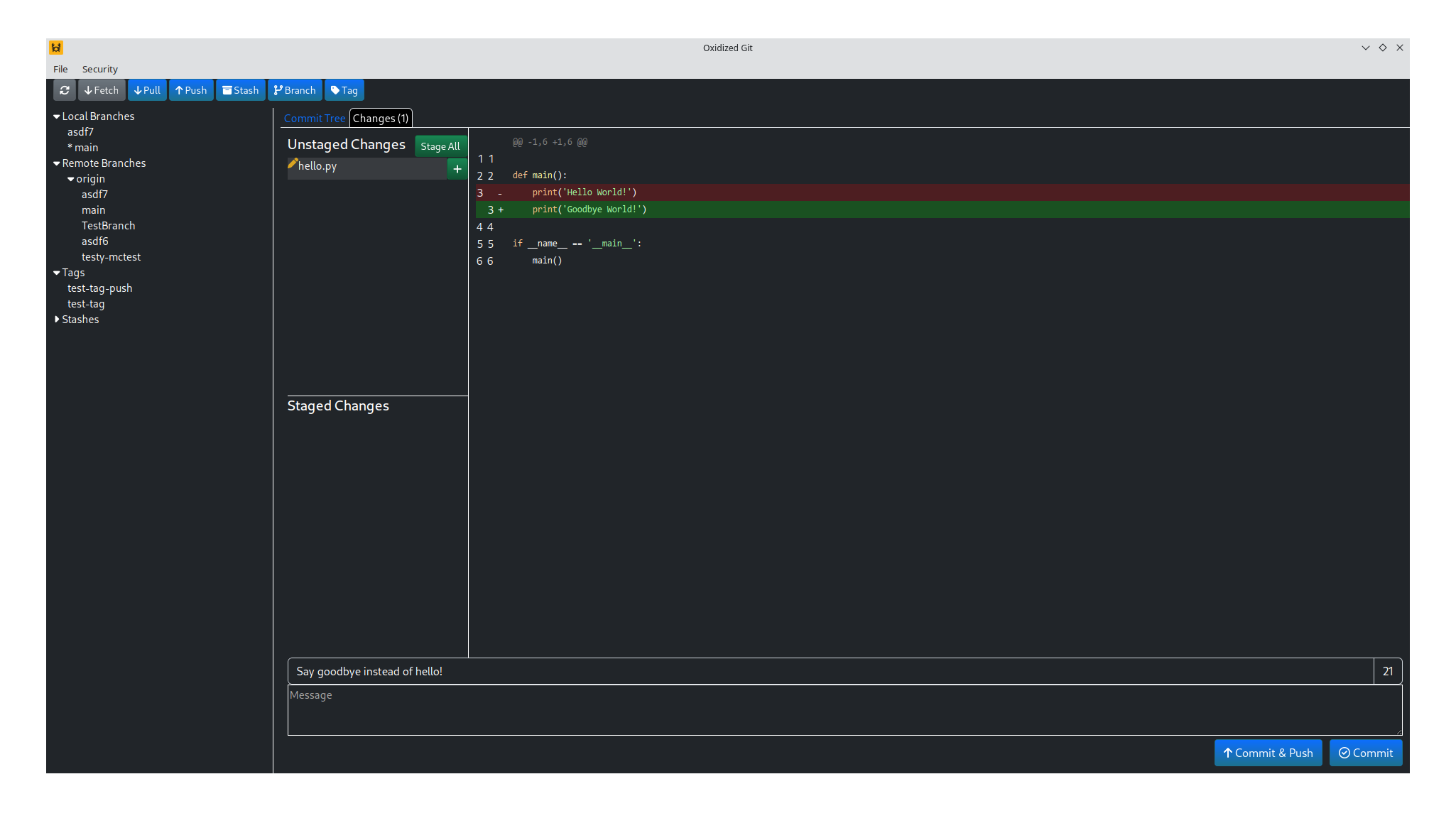Screen dimensions: 1456x828
Task: Click the Tag toolbar button
Action: (344, 90)
